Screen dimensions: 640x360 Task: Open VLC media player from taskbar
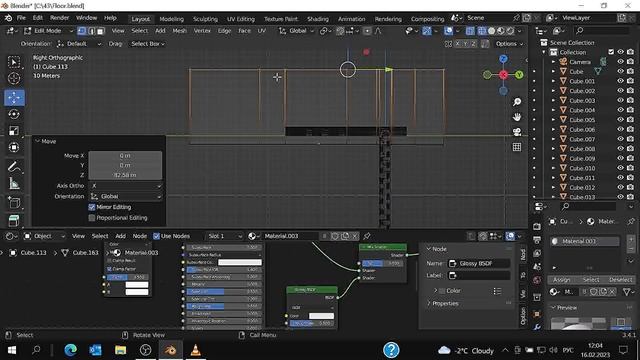coord(196,350)
